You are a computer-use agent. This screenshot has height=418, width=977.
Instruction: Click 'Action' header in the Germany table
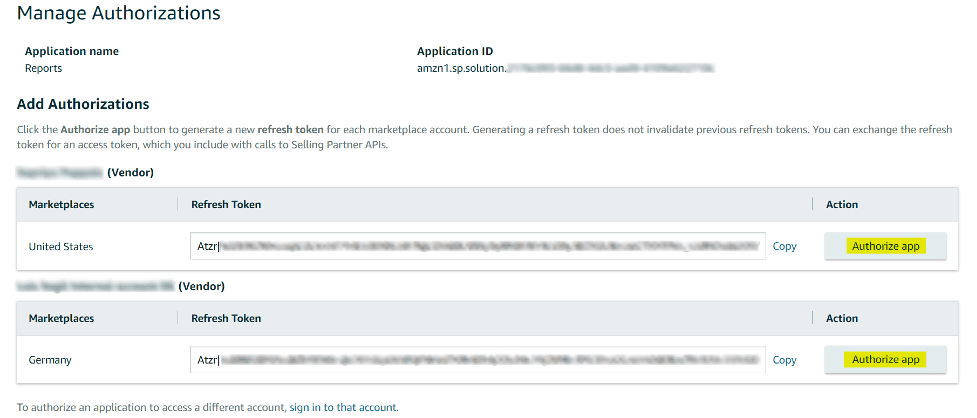842,318
